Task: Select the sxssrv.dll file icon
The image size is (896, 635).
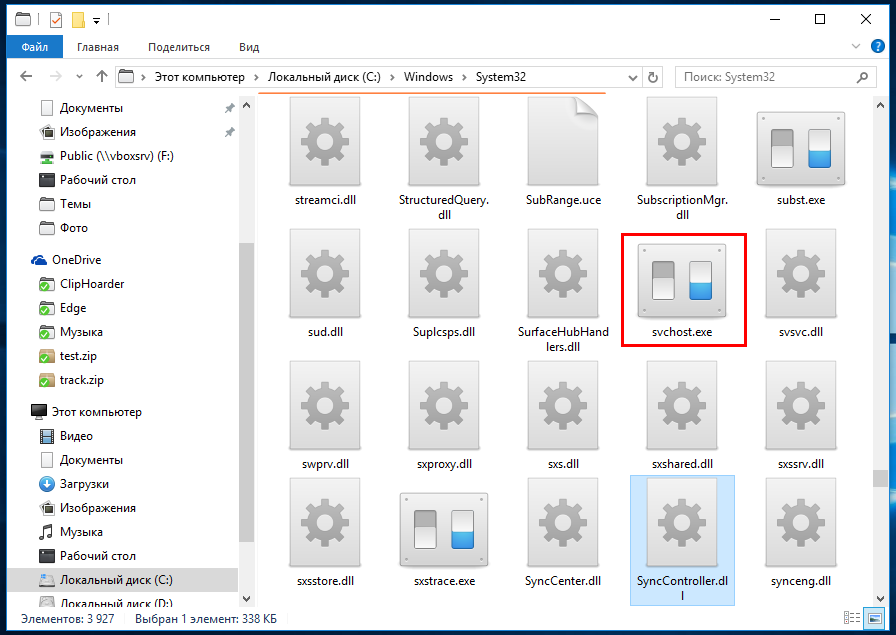Action: [801, 405]
